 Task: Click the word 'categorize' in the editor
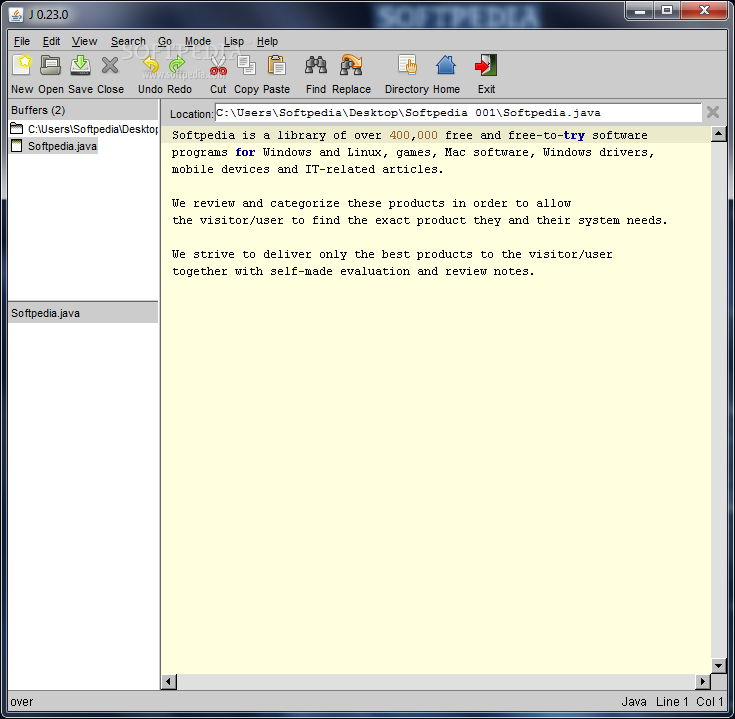tap(305, 203)
